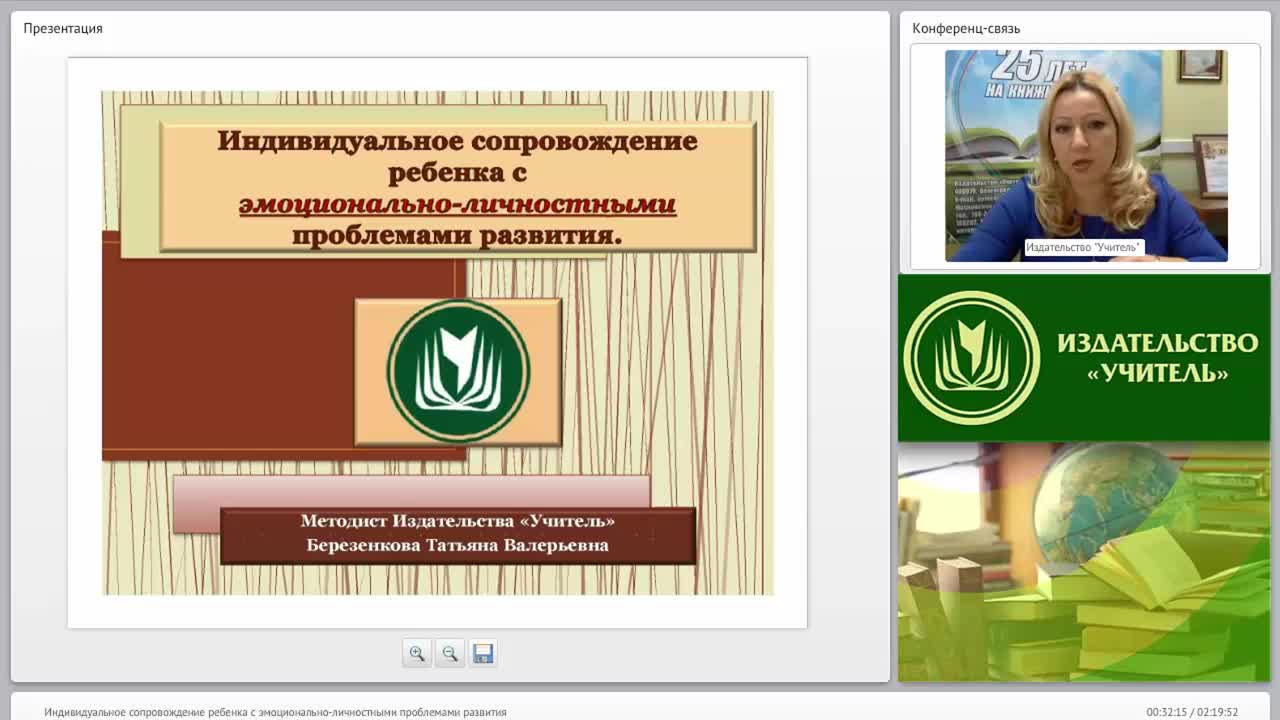Viewport: 1280px width, 720px height.
Task: Click the time counter 00:32:15 / 02:19:52
Action: click(x=1192, y=712)
